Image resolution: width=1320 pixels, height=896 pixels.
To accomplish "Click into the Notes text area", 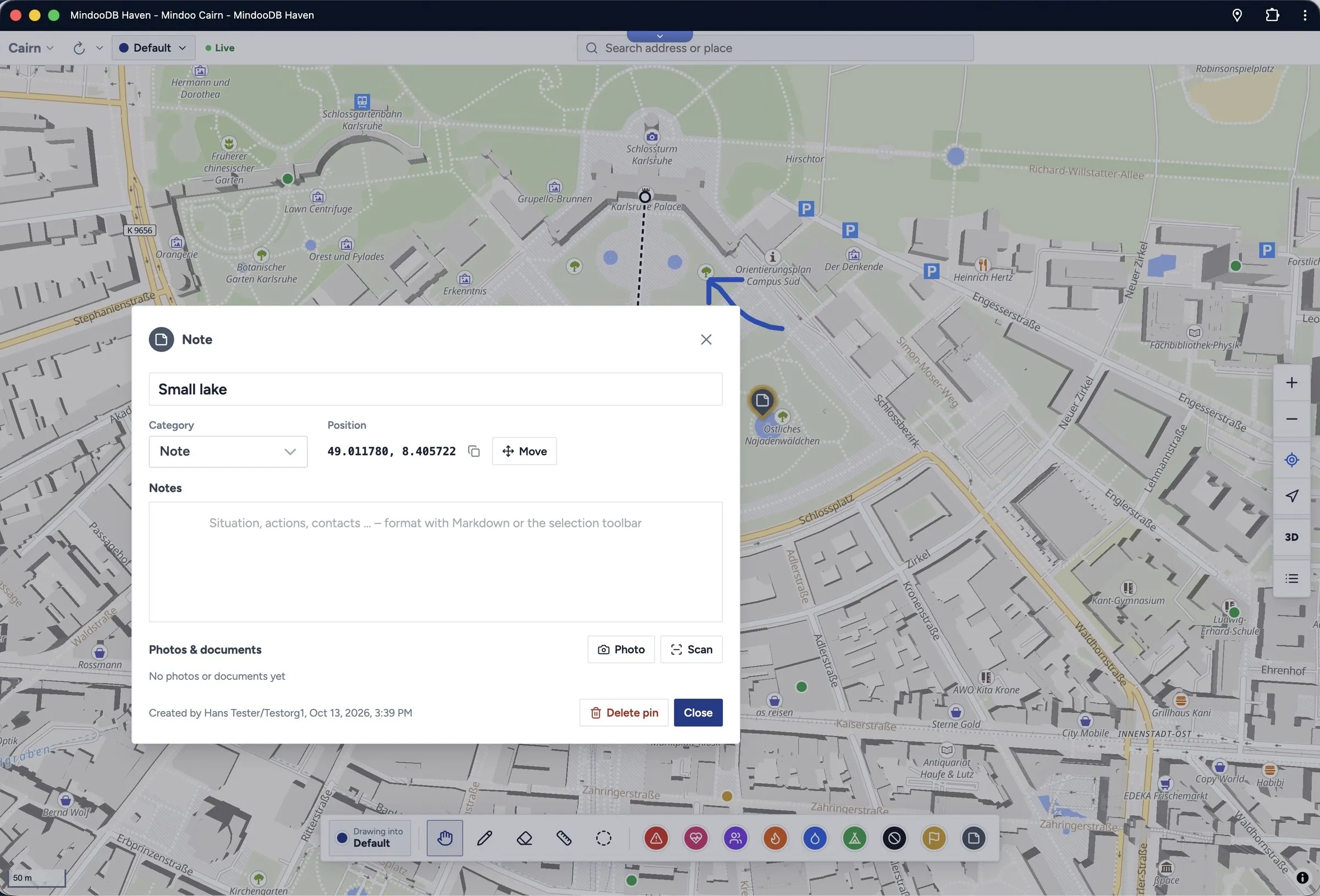I will (x=436, y=562).
